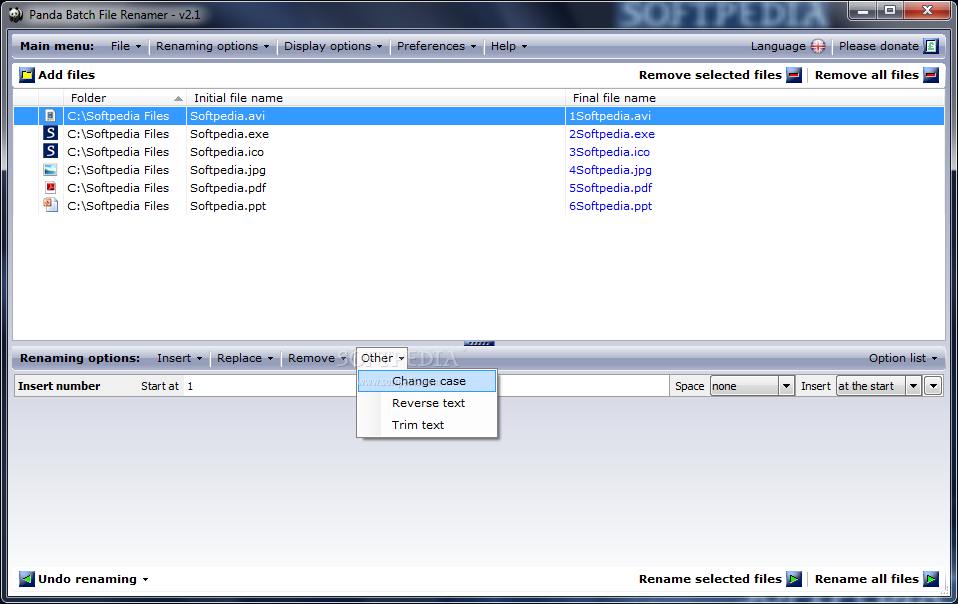Click Remove selected files
The image size is (958, 604).
coord(720,75)
